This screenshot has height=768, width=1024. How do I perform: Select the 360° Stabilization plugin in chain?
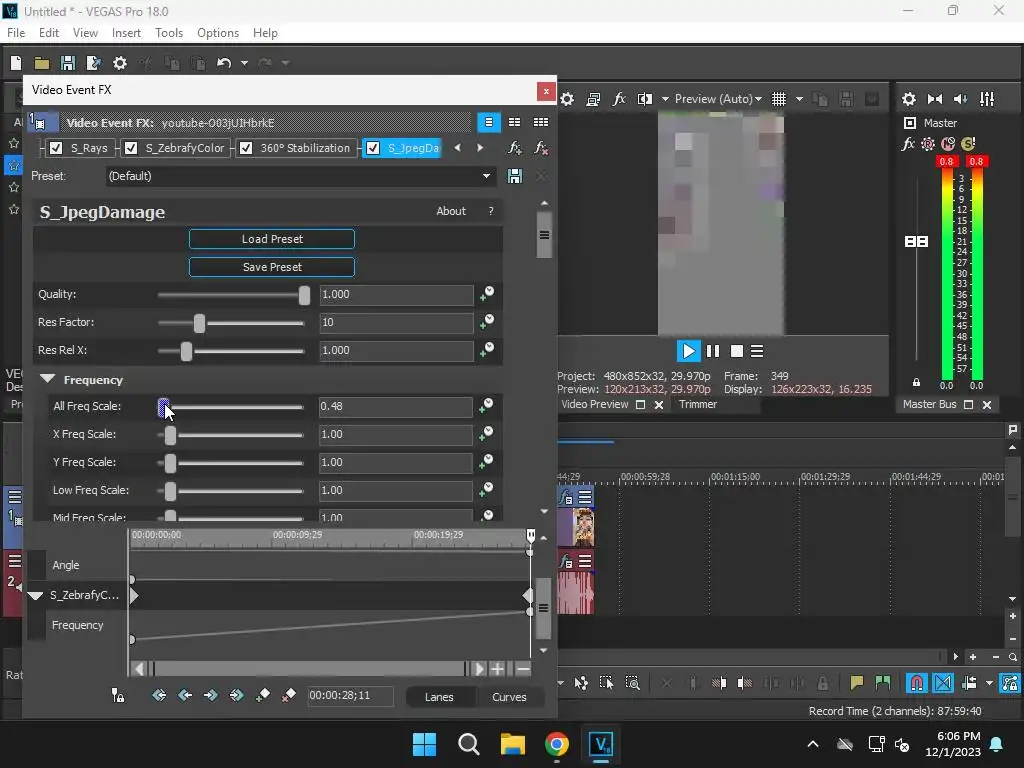click(305, 148)
